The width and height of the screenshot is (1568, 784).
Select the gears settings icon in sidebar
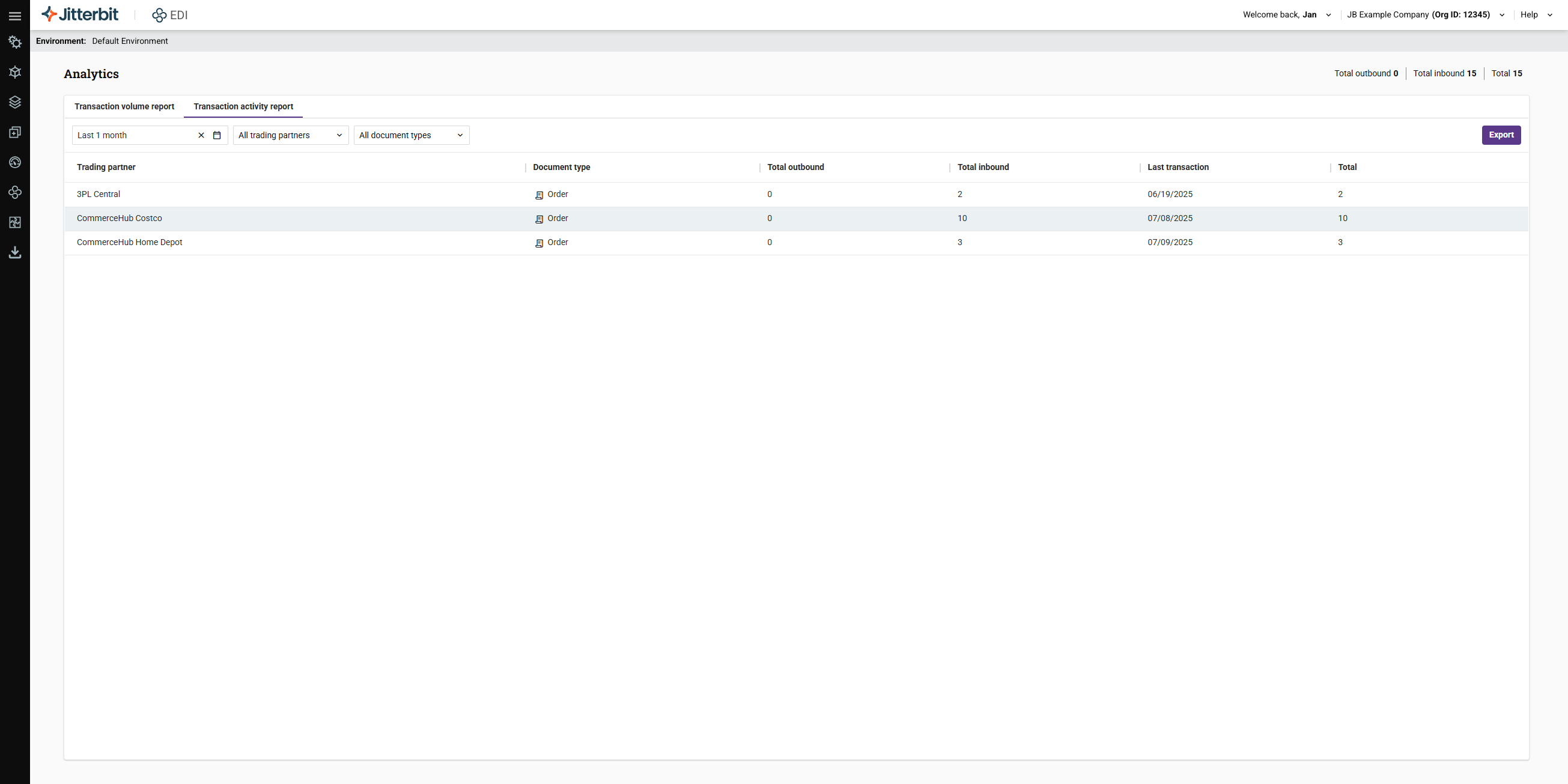click(x=15, y=41)
